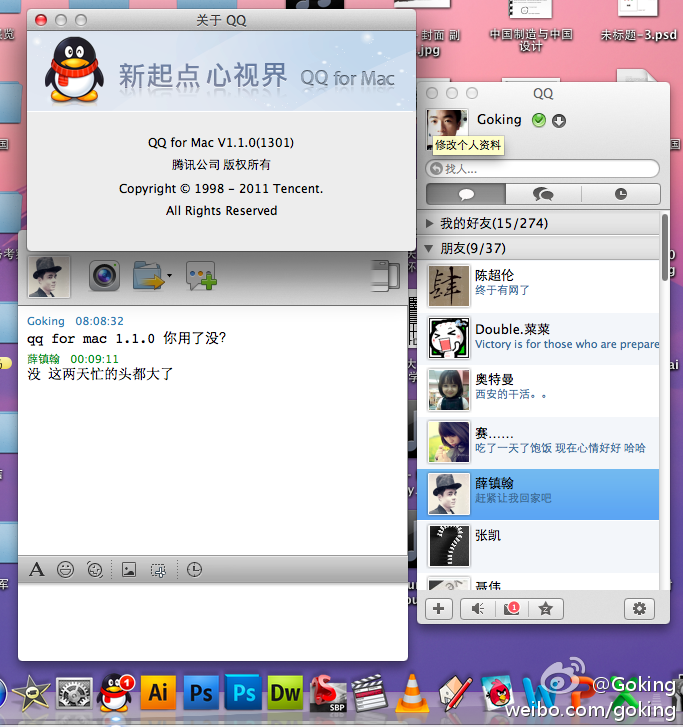Open the first Photoshop dock icon
Screen dimensions: 683x727
pyautogui.click(x=201, y=693)
